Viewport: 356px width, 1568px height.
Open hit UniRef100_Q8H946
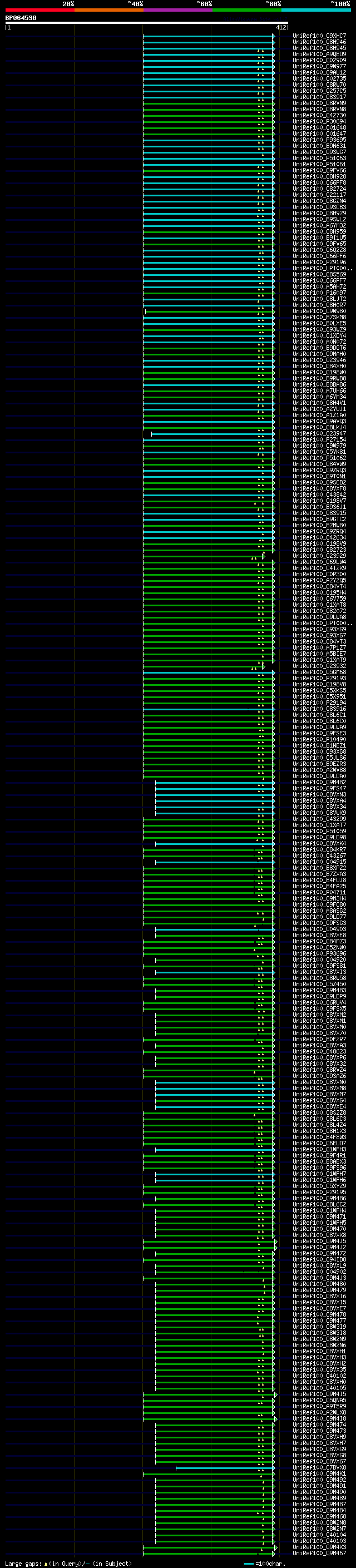(319, 42)
